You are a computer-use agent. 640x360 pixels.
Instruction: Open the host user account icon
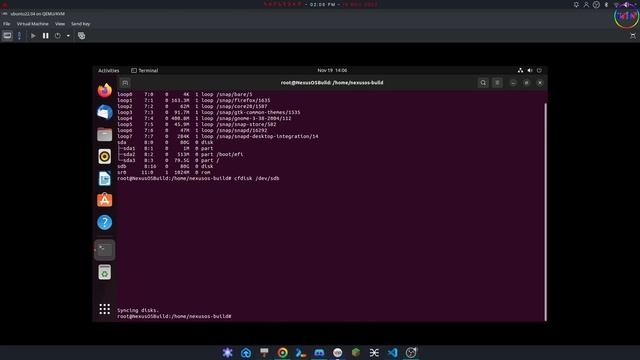(x=586, y=4)
